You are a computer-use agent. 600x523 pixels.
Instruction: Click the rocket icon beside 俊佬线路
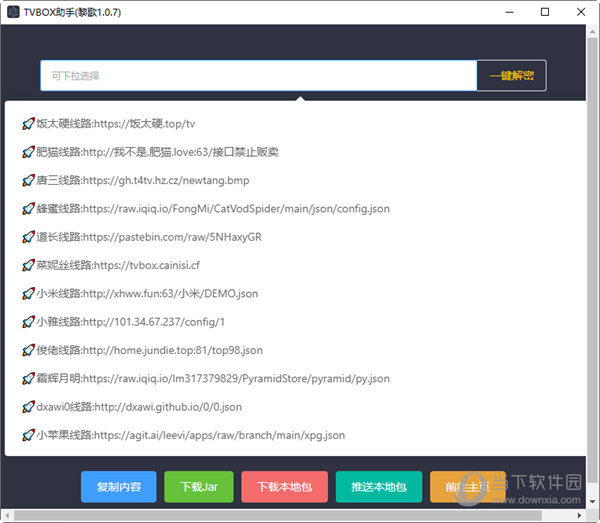[28, 350]
